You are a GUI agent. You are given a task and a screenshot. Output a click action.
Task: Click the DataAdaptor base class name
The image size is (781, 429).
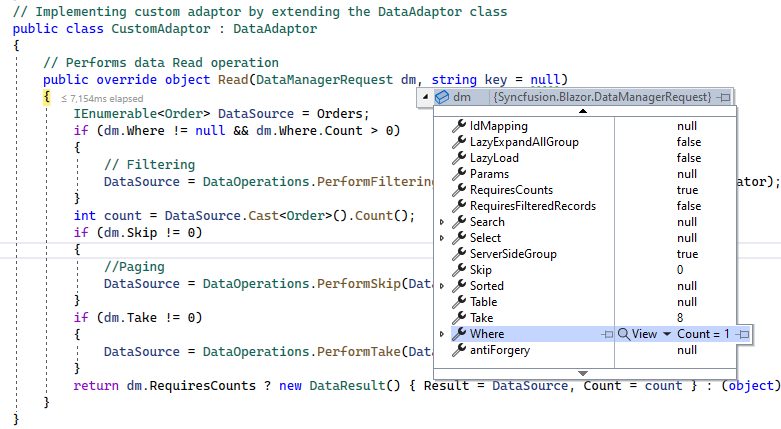(x=275, y=29)
